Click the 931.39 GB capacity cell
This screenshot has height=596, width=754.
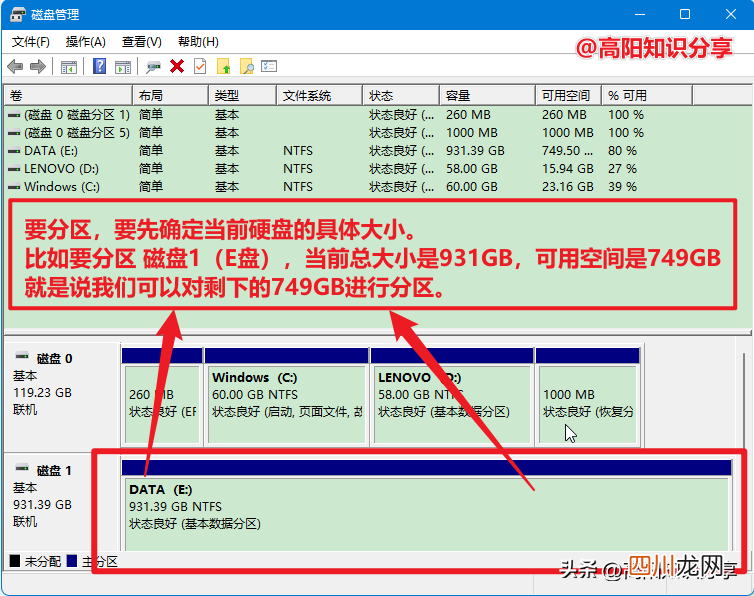(475, 151)
